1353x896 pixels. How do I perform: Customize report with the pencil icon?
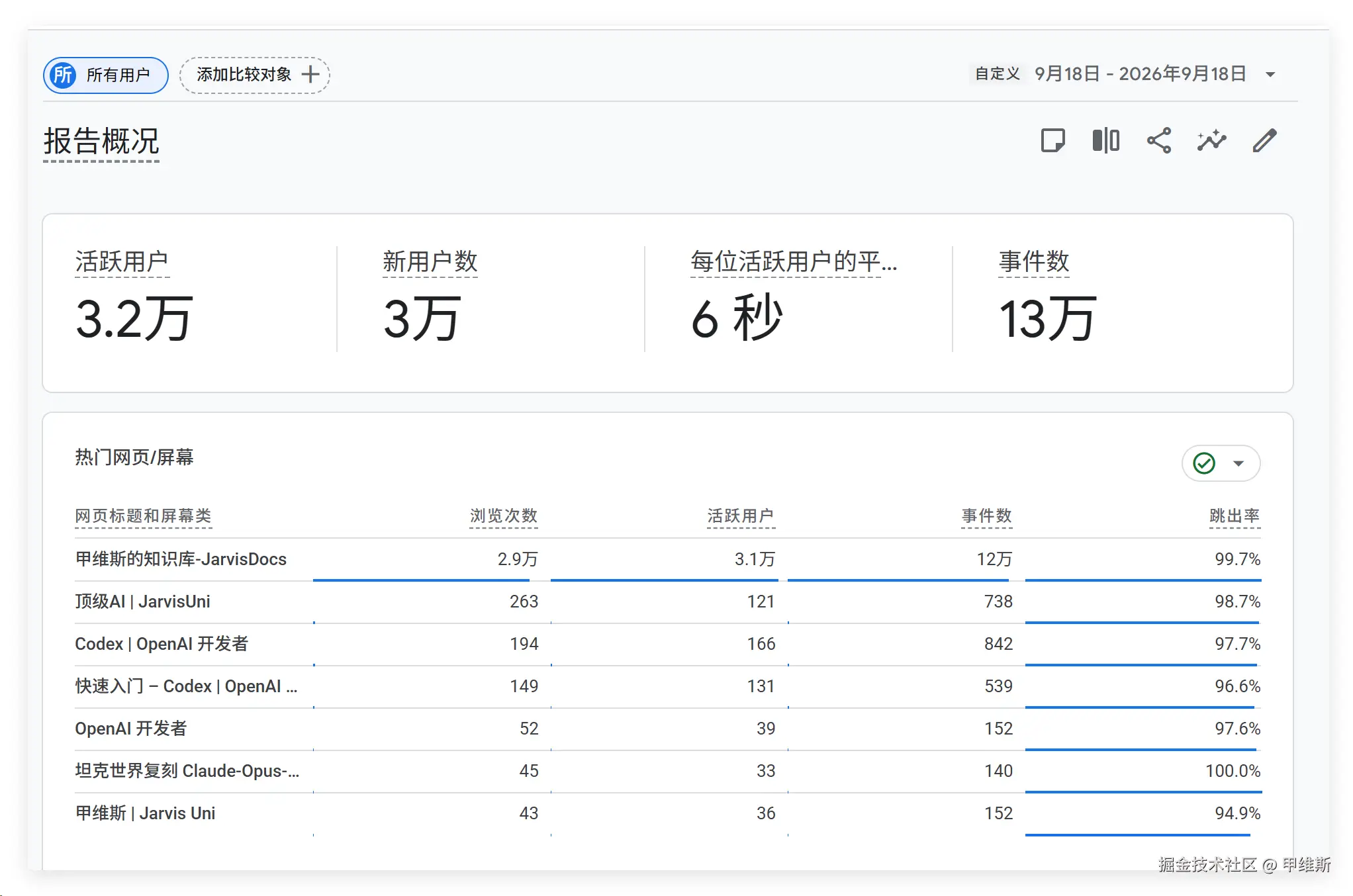pyautogui.click(x=1264, y=140)
